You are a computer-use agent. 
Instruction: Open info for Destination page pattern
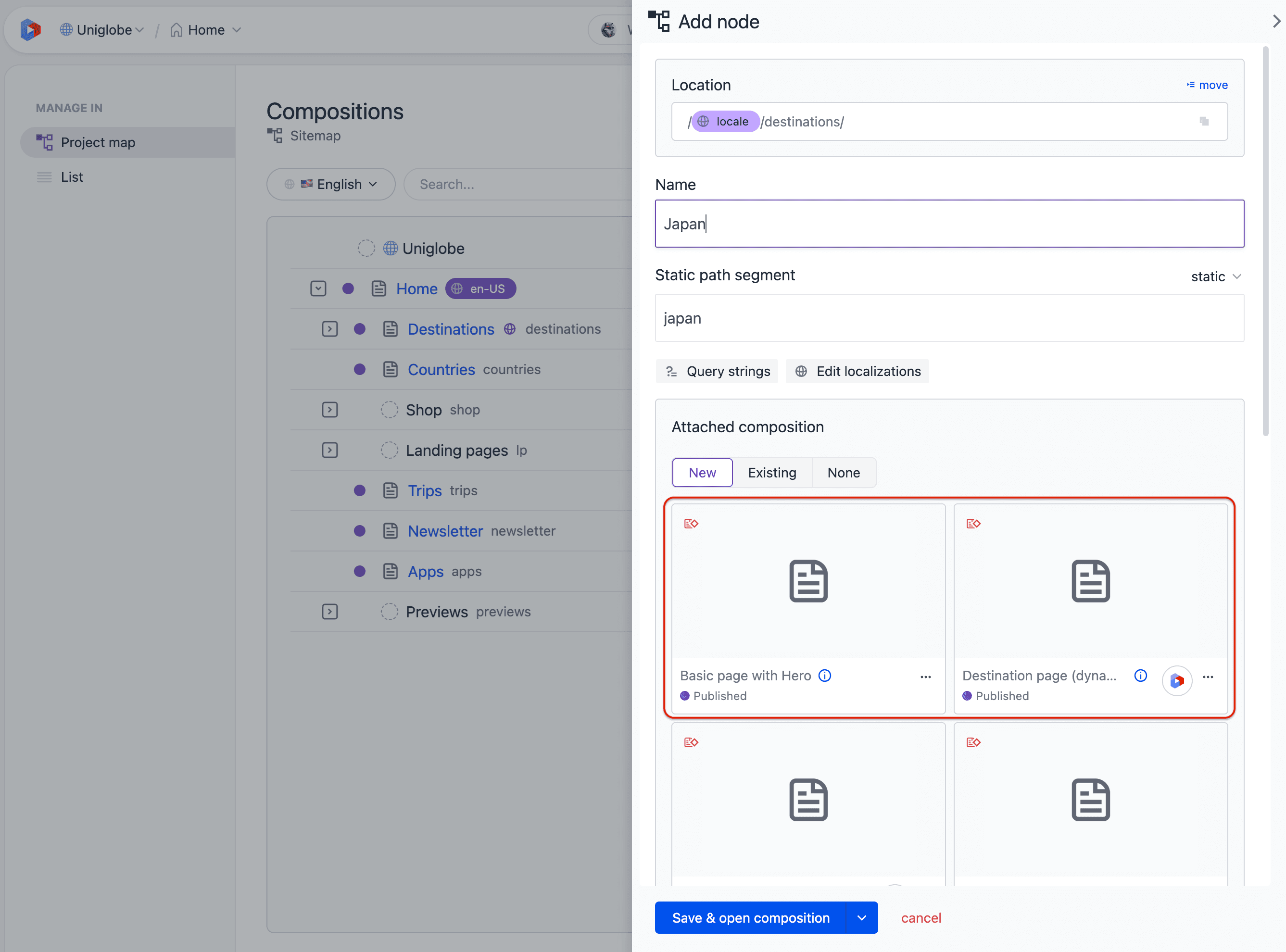(x=1140, y=676)
